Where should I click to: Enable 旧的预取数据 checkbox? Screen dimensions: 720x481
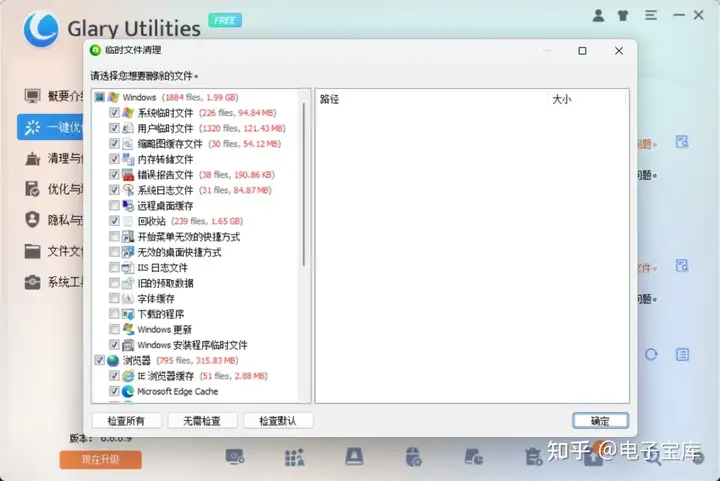point(114,283)
